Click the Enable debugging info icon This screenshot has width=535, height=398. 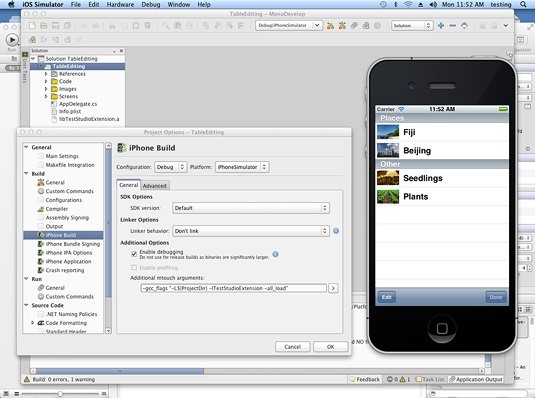[275, 254]
